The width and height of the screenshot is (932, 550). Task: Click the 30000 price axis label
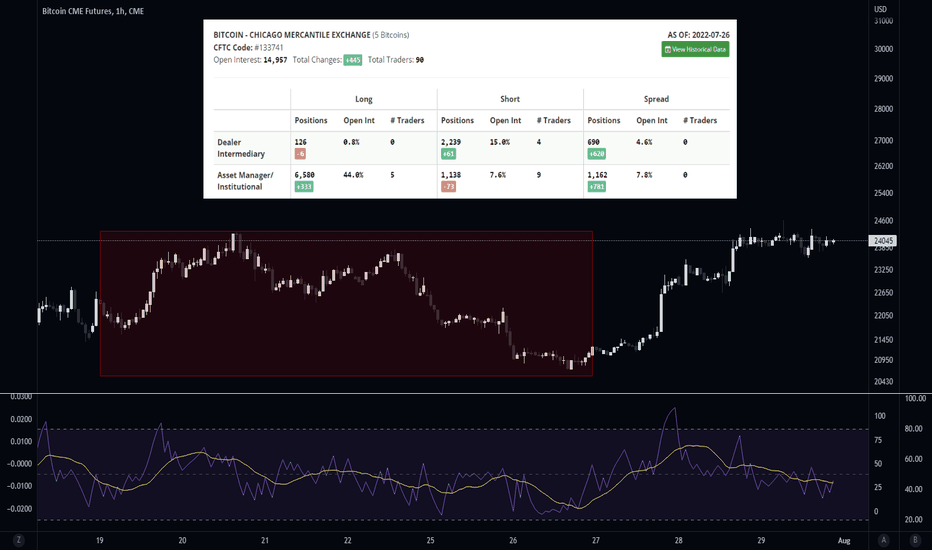[x=883, y=49]
